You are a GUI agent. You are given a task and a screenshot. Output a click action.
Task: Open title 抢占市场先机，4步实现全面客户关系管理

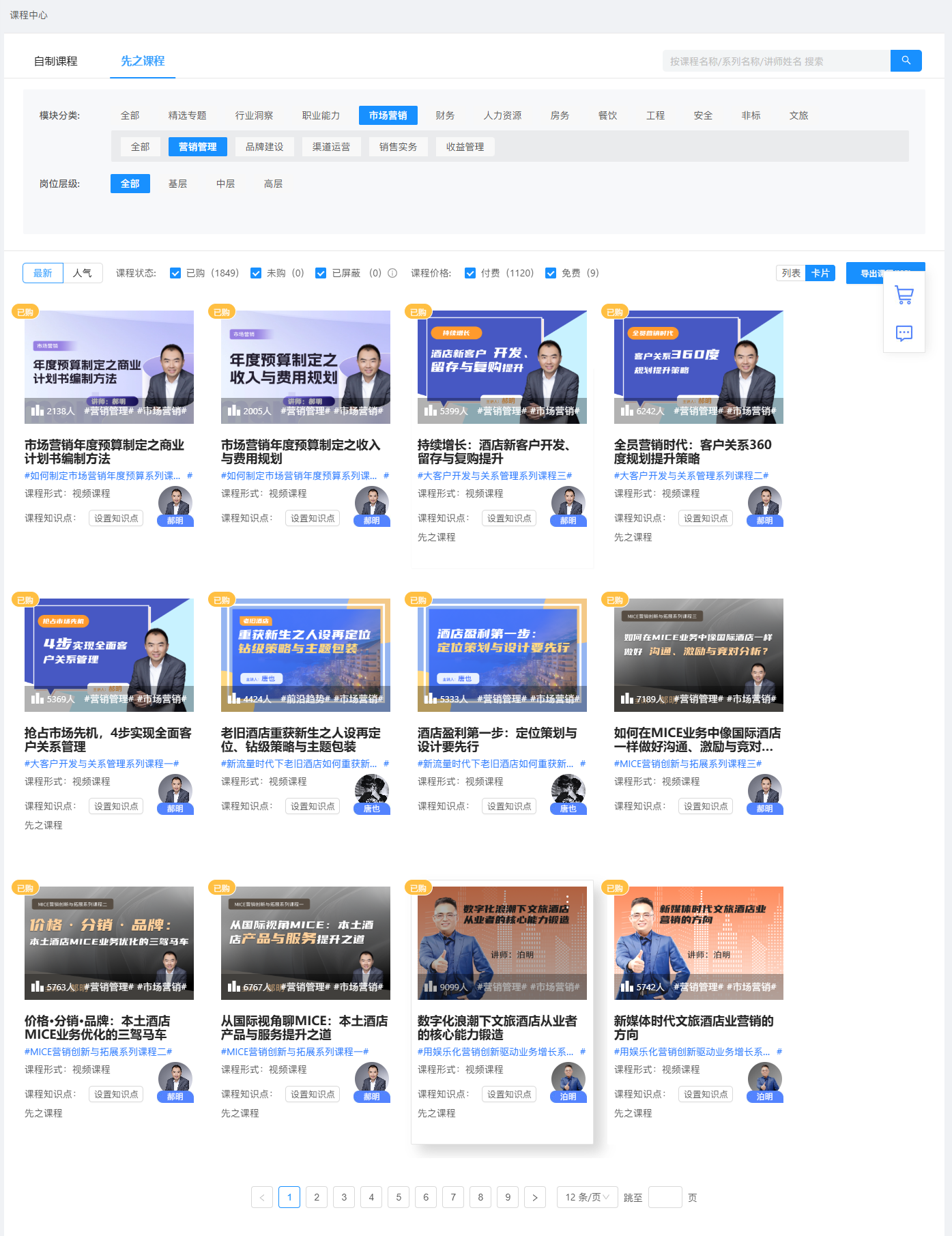pos(108,740)
